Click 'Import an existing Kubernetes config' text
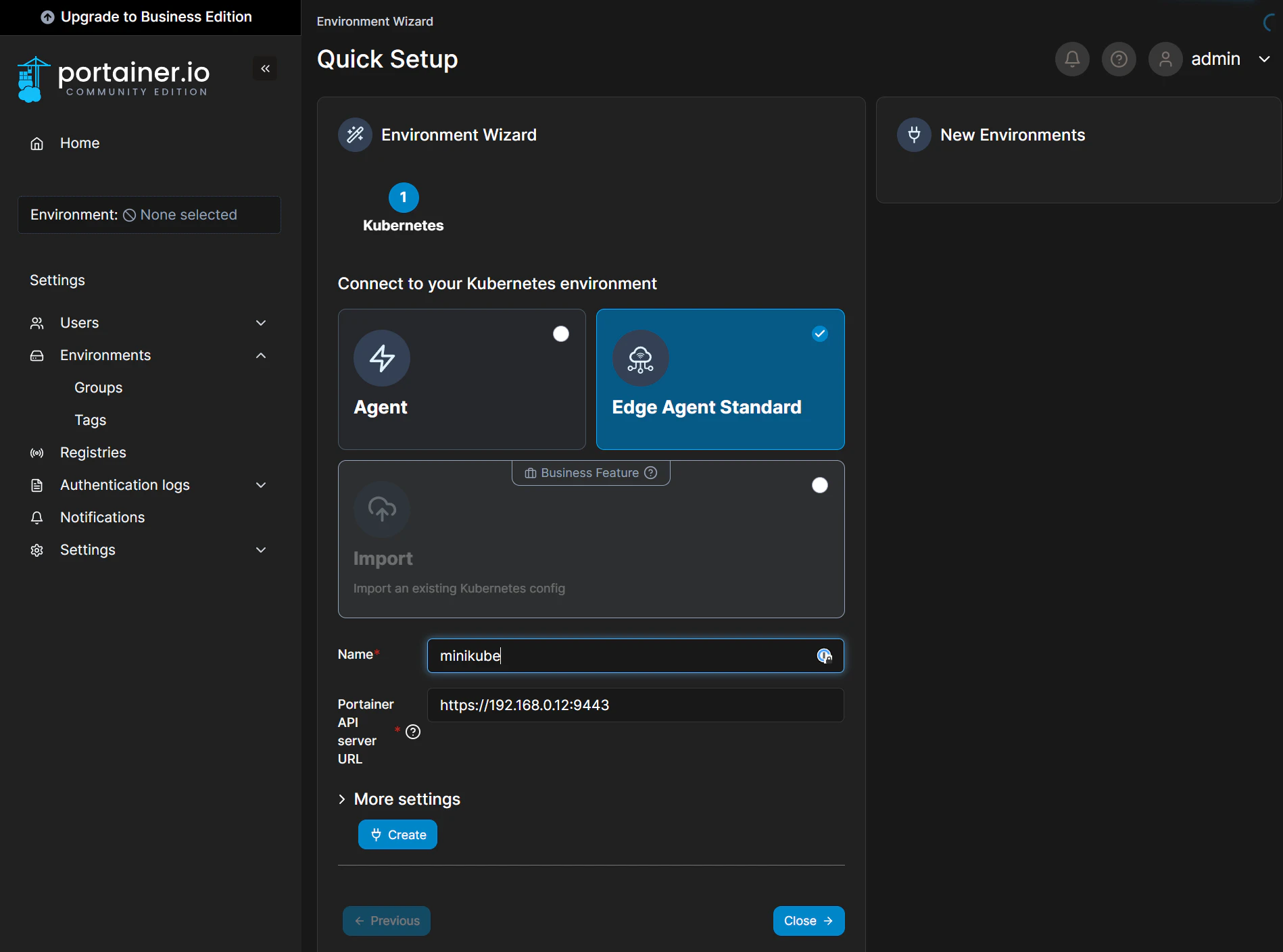This screenshot has height=952, width=1283. pos(459,588)
